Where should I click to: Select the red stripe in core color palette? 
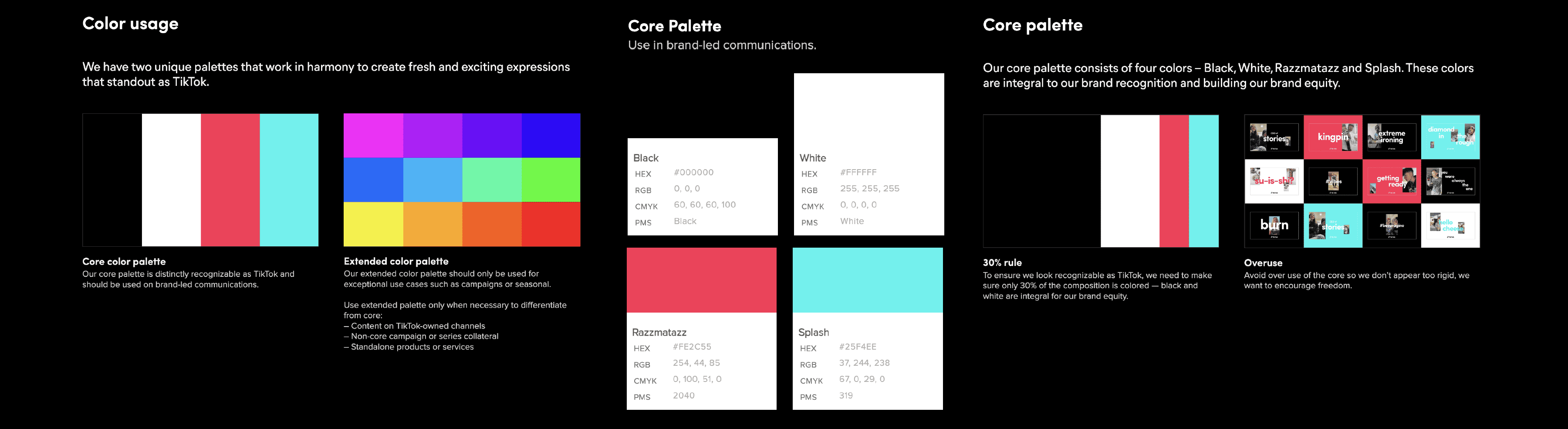230,180
